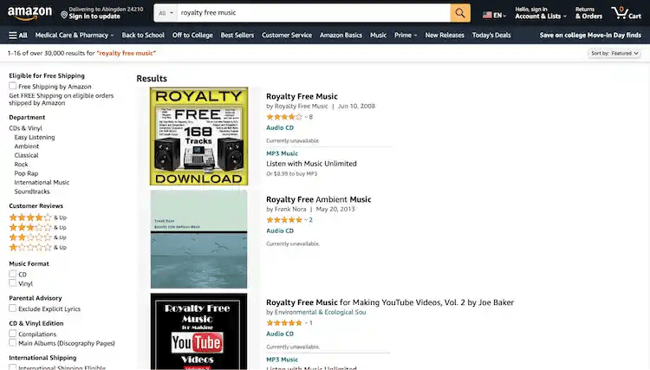Click the location pin delivery icon
This screenshot has height=370, width=650.
[64, 15]
